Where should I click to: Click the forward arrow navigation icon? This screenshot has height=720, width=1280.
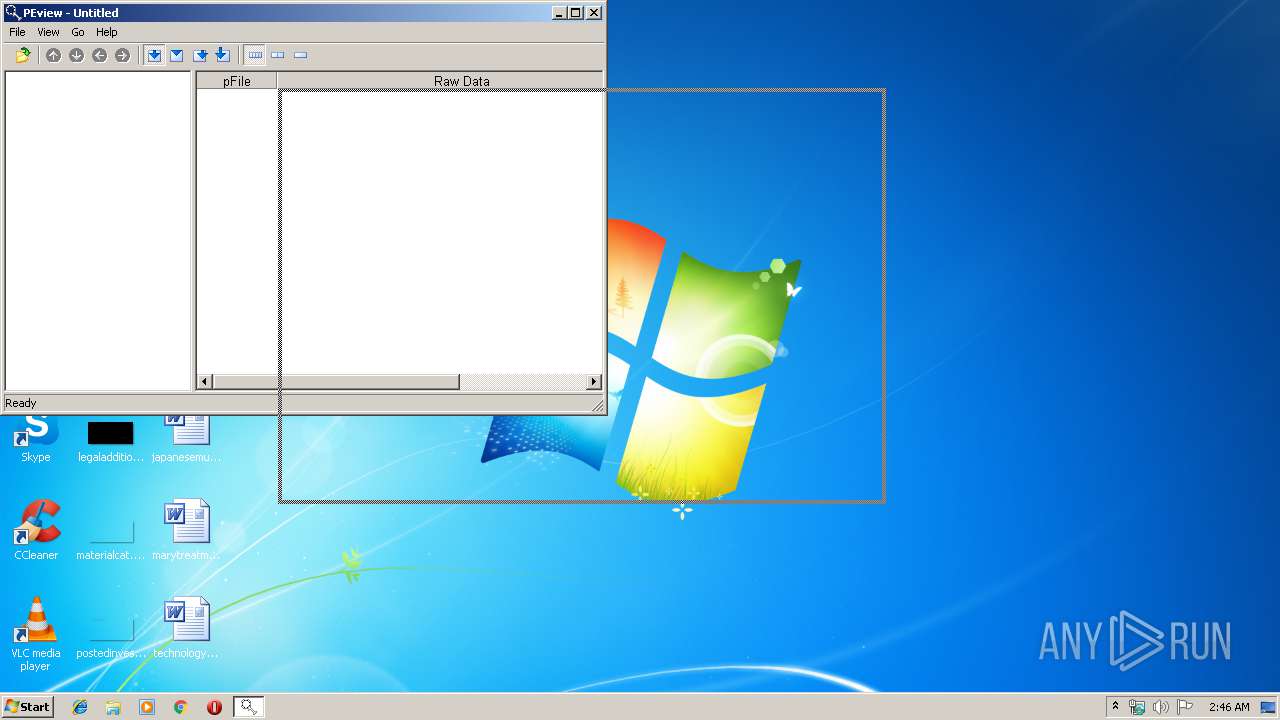(x=122, y=55)
